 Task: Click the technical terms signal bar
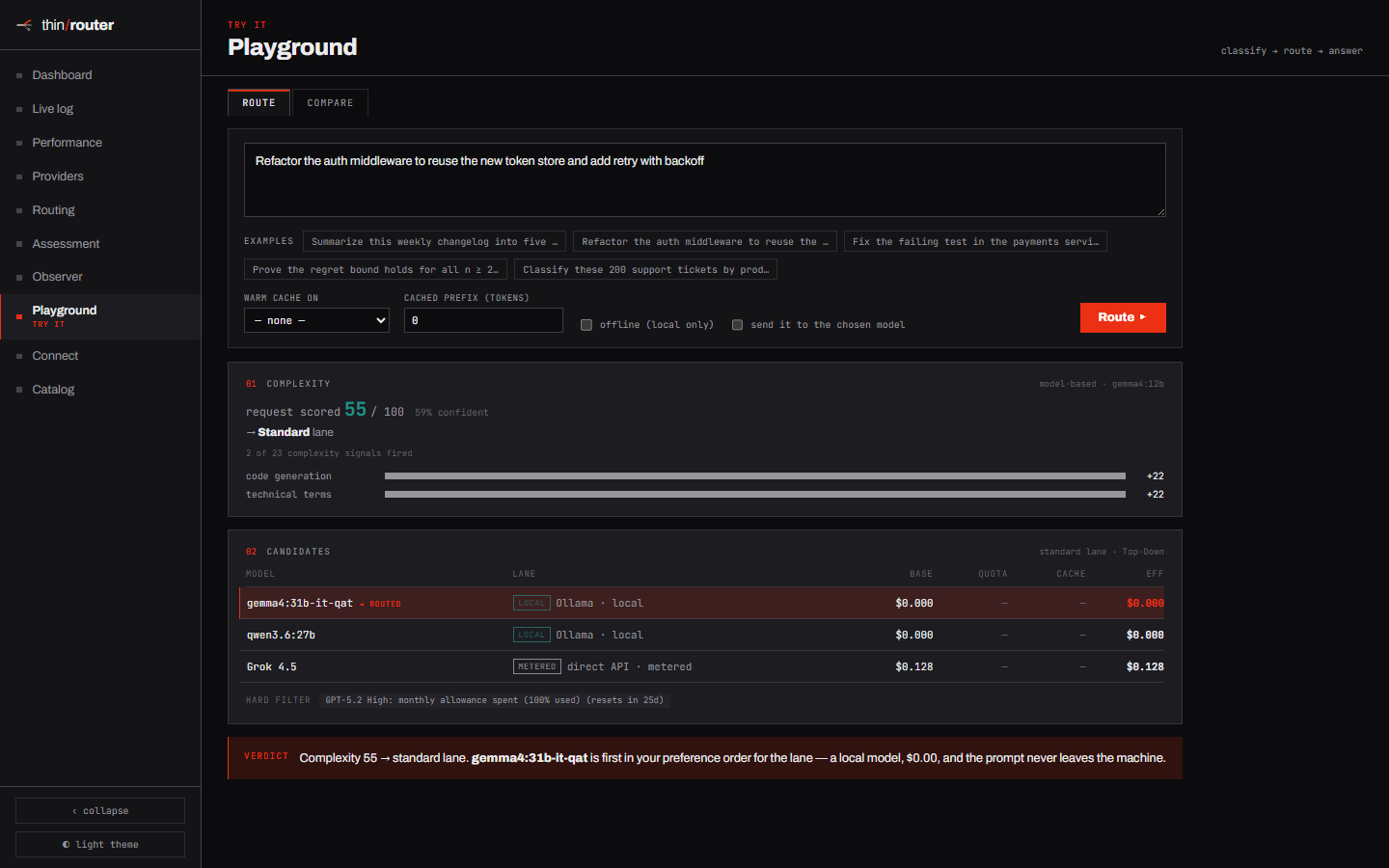tap(755, 495)
